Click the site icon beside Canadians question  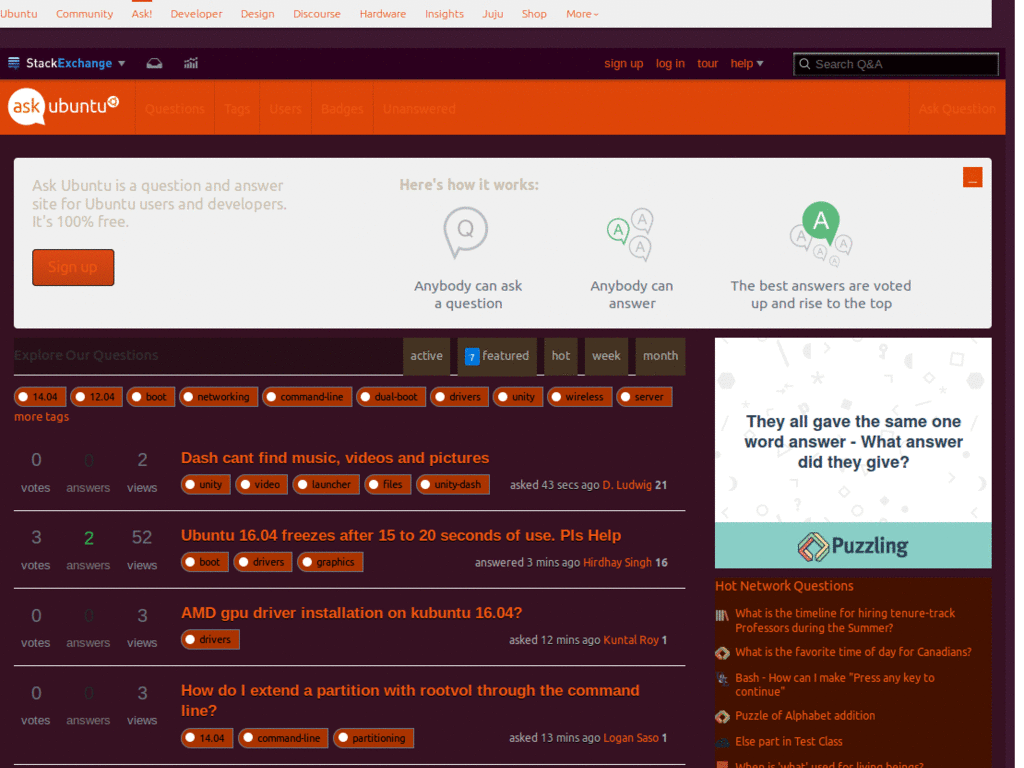[x=722, y=652]
